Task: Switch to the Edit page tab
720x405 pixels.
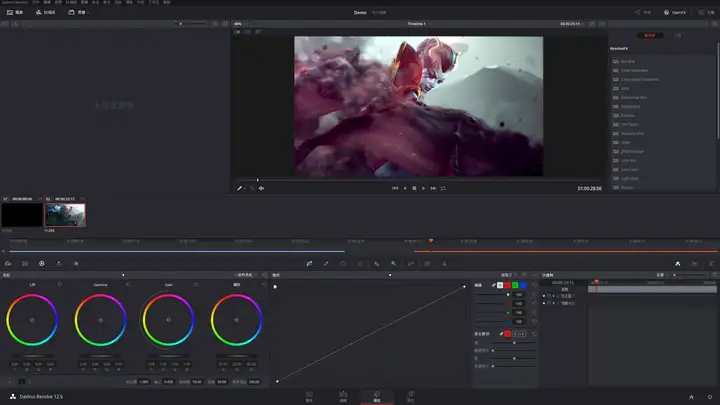Action: (x=343, y=396)
